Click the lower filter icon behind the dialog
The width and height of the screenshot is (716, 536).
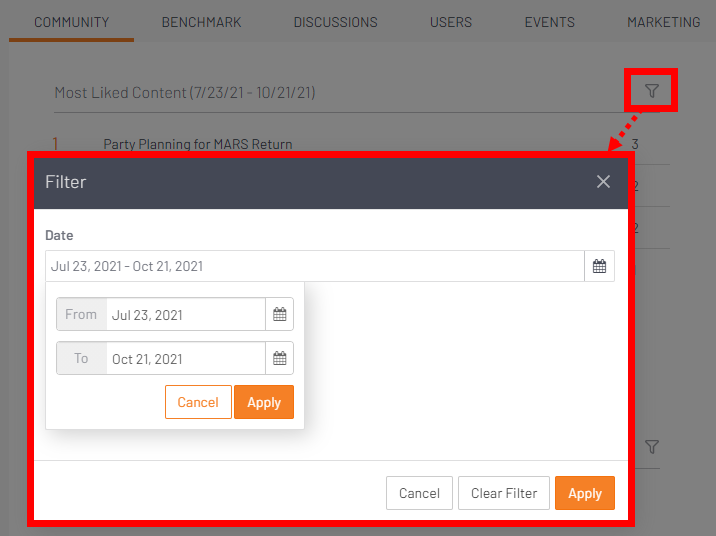pyautogui.click(x=652, y=446)
